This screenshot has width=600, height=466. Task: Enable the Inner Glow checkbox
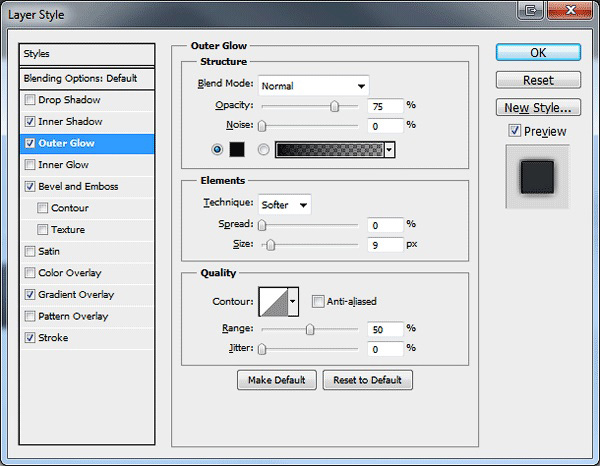(30, 165)
